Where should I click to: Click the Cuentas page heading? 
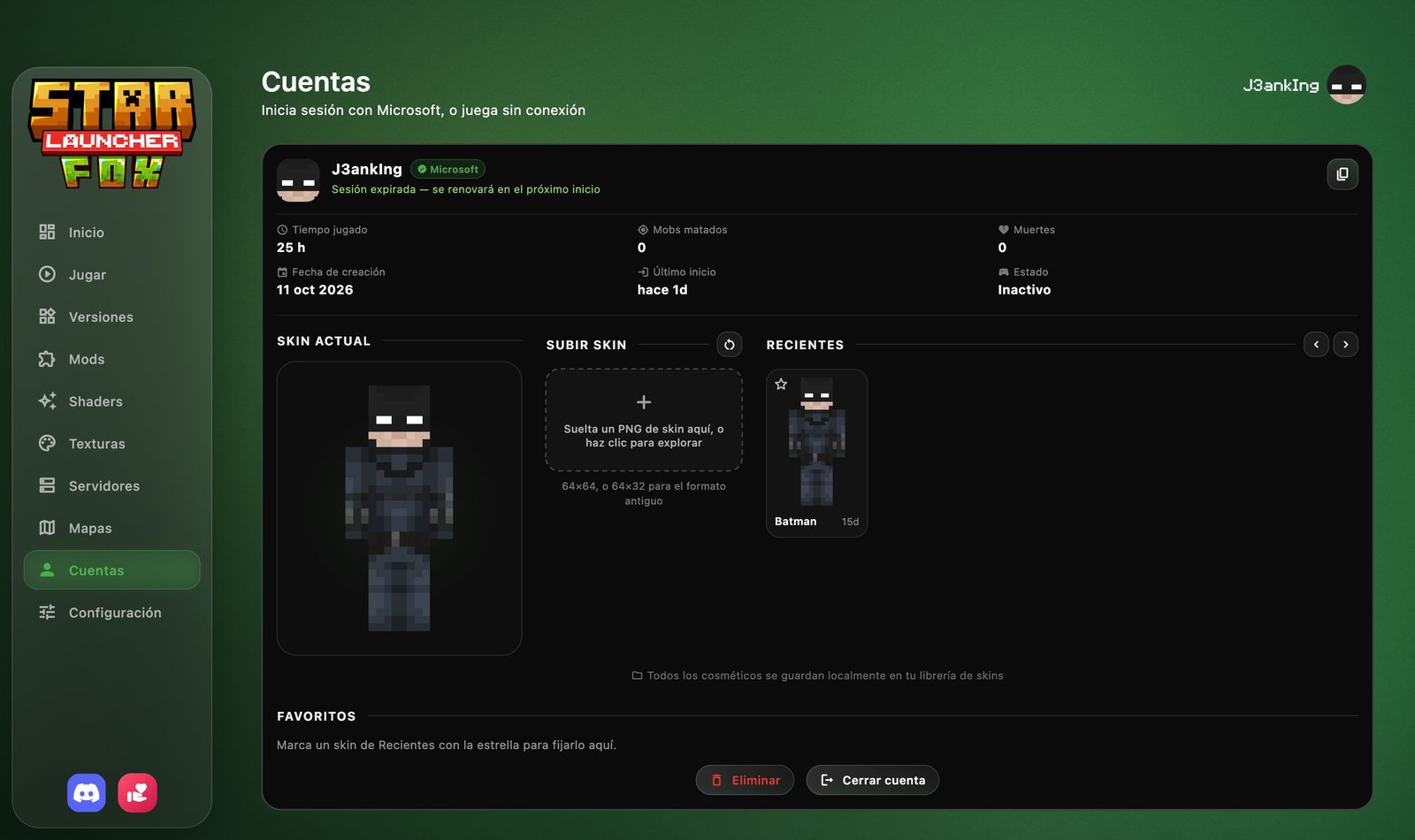pyautogui.click(x=316, y=82)
